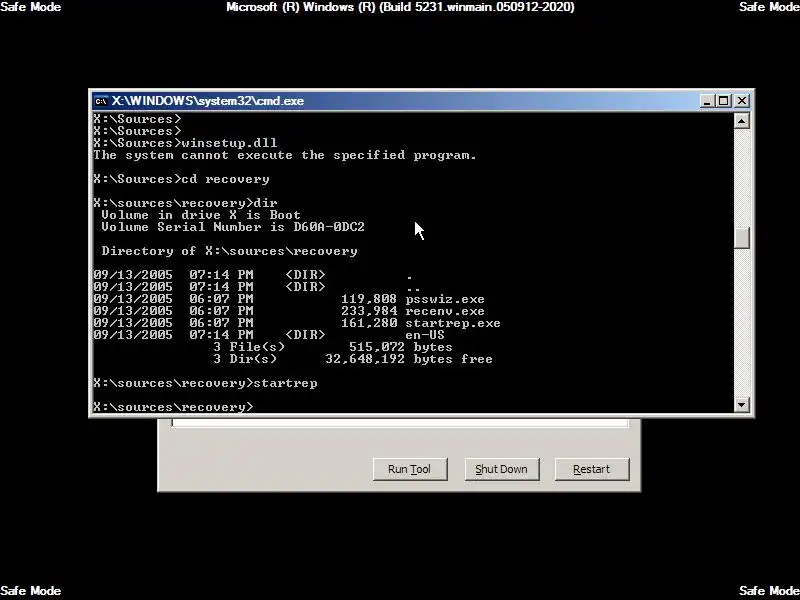Screen dimensions: 800x600
Task: Click 'Volume in drive X is Boot' line
Action: [x=201, y=215]
